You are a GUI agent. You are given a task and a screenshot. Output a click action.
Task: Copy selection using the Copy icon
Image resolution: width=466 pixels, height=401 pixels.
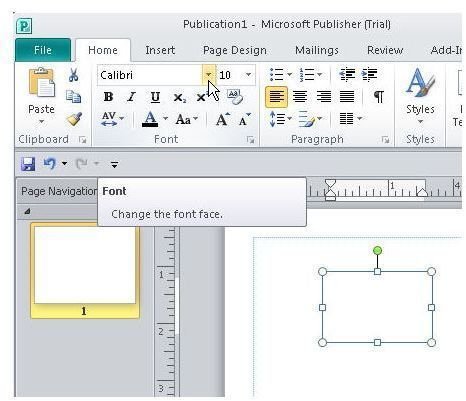pyautogui.click(x=73, y=97)
